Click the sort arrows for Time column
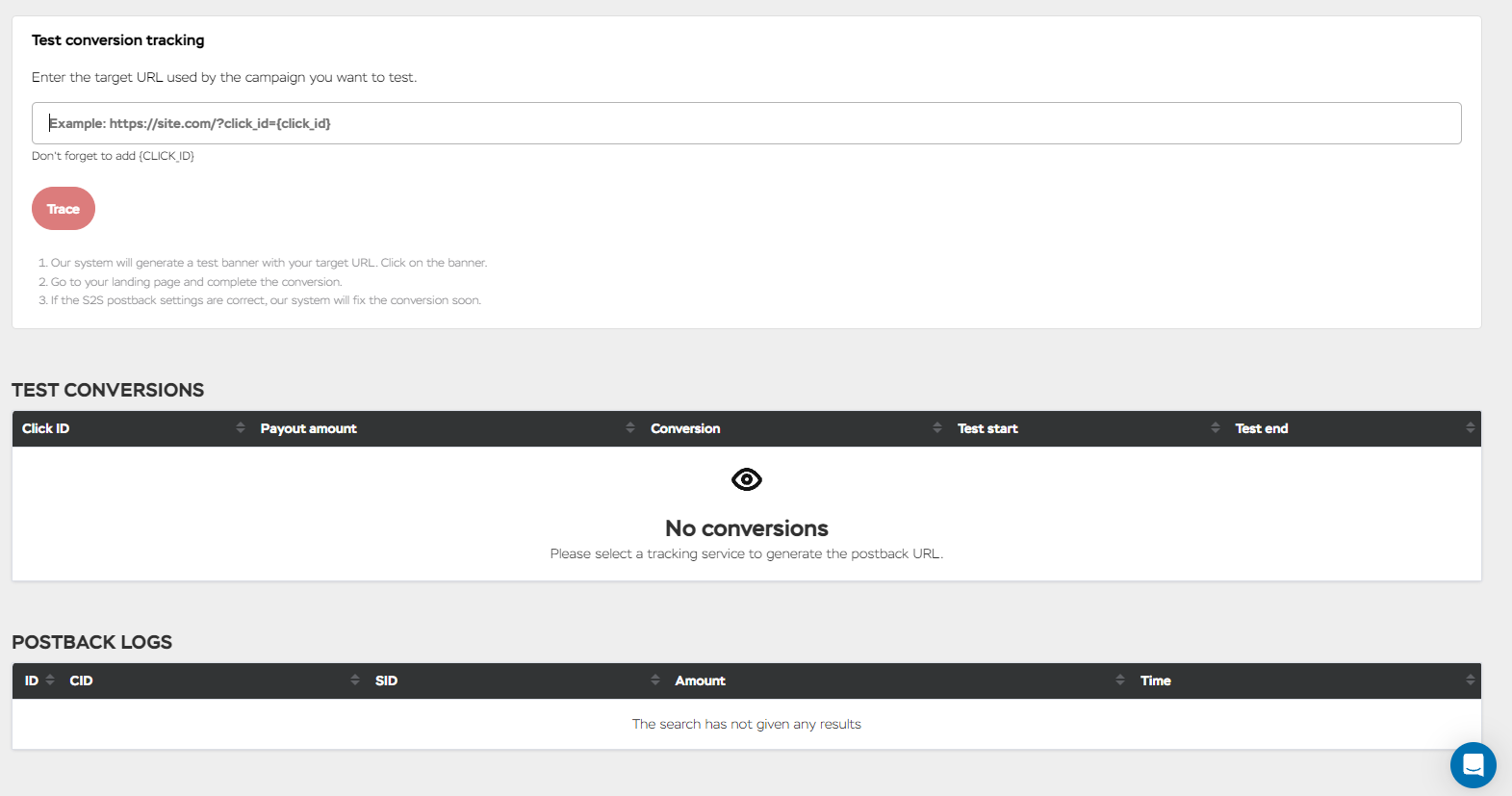 pos(1470,680)
